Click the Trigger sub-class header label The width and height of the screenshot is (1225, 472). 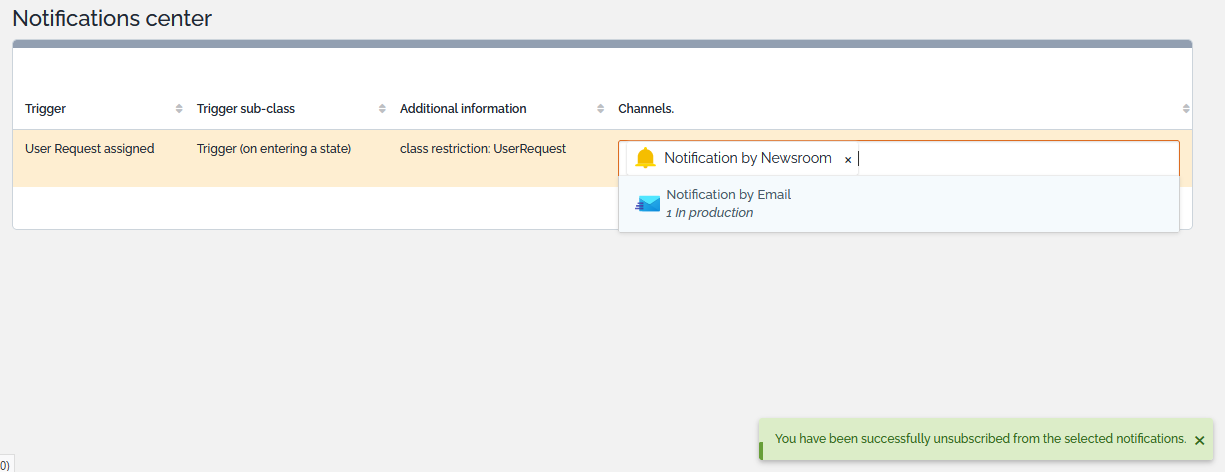[245, 108]
